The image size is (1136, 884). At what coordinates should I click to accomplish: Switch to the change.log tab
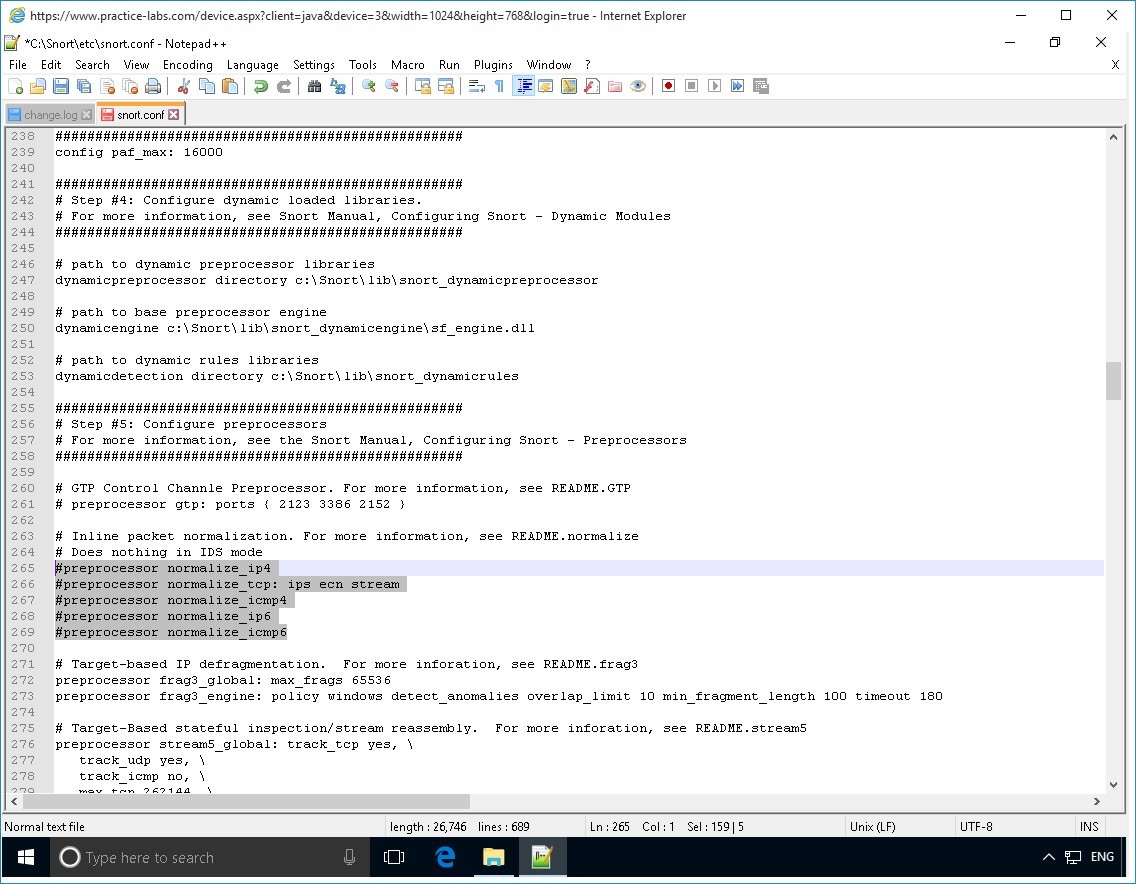click(x=50, y=115)
